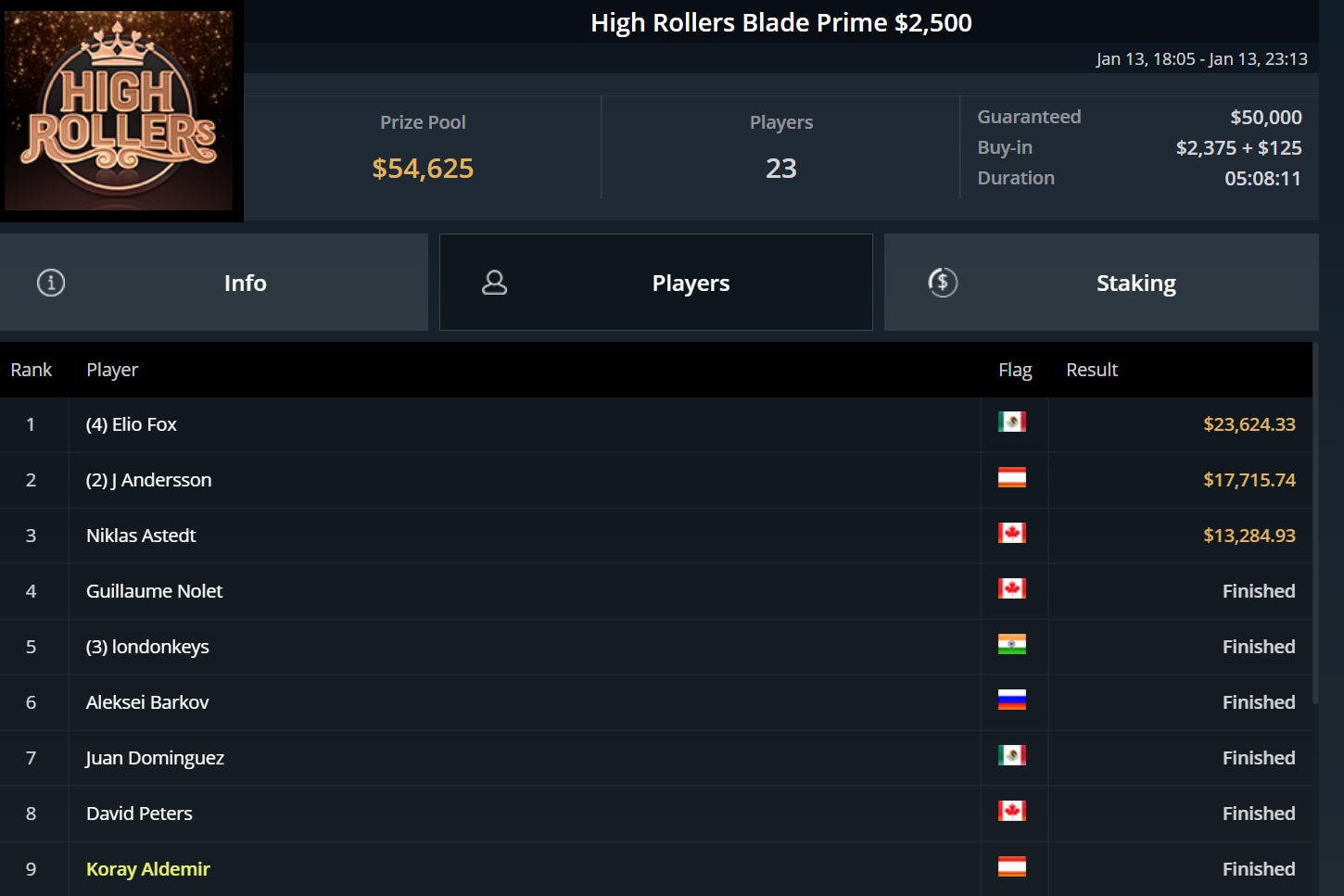Click the info circle icon
Screen dimensions: 1344x896
tap(51, 283)
